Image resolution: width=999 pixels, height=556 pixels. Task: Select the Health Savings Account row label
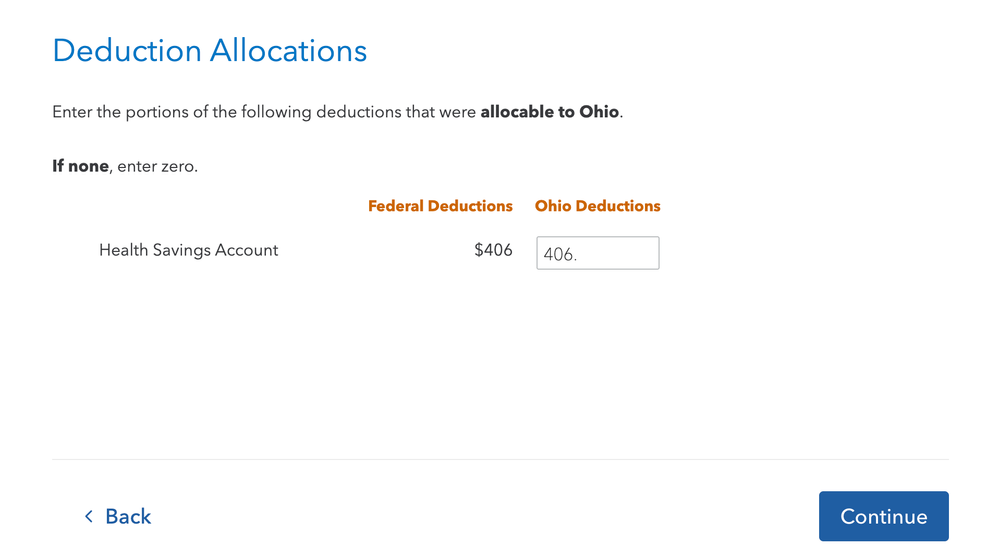pos(188,250)
